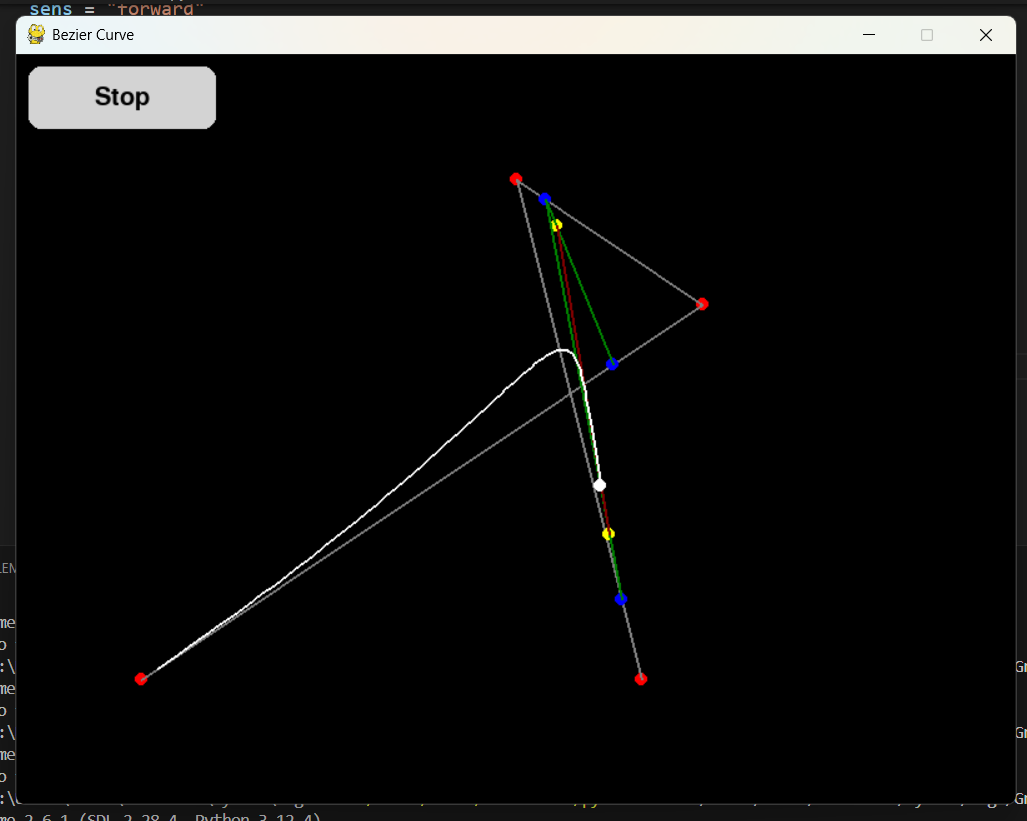Close the Bezier Curve window

[x=985, y=35]
